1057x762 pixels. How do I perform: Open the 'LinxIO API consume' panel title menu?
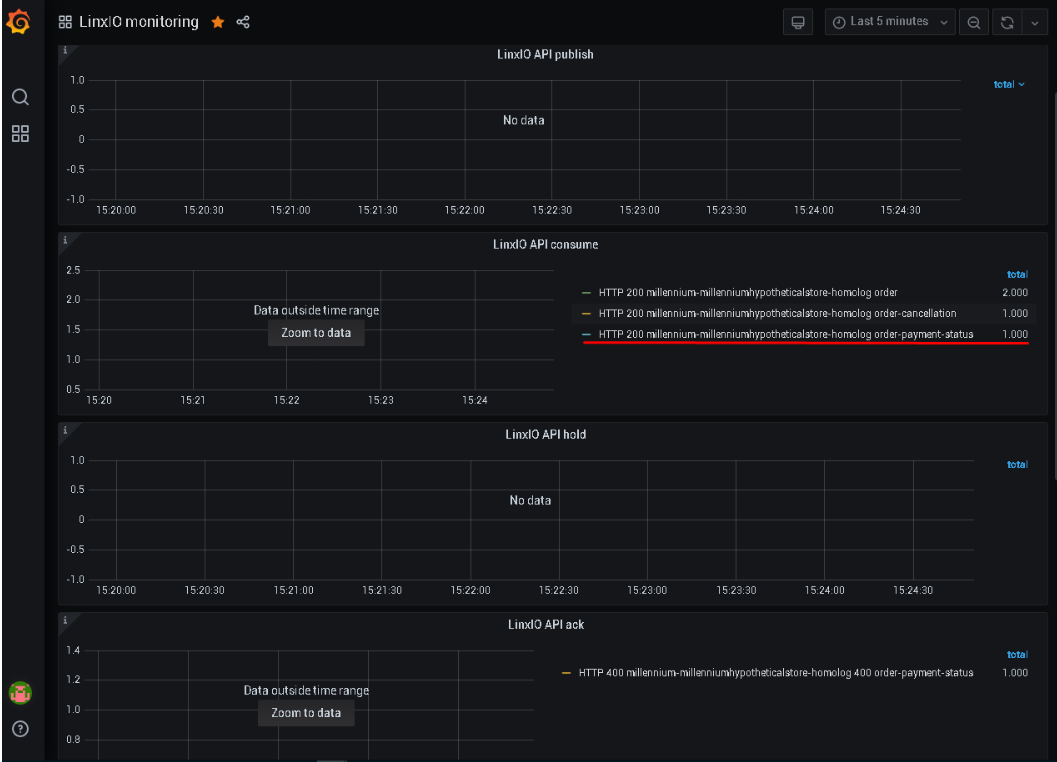[545, 244]
